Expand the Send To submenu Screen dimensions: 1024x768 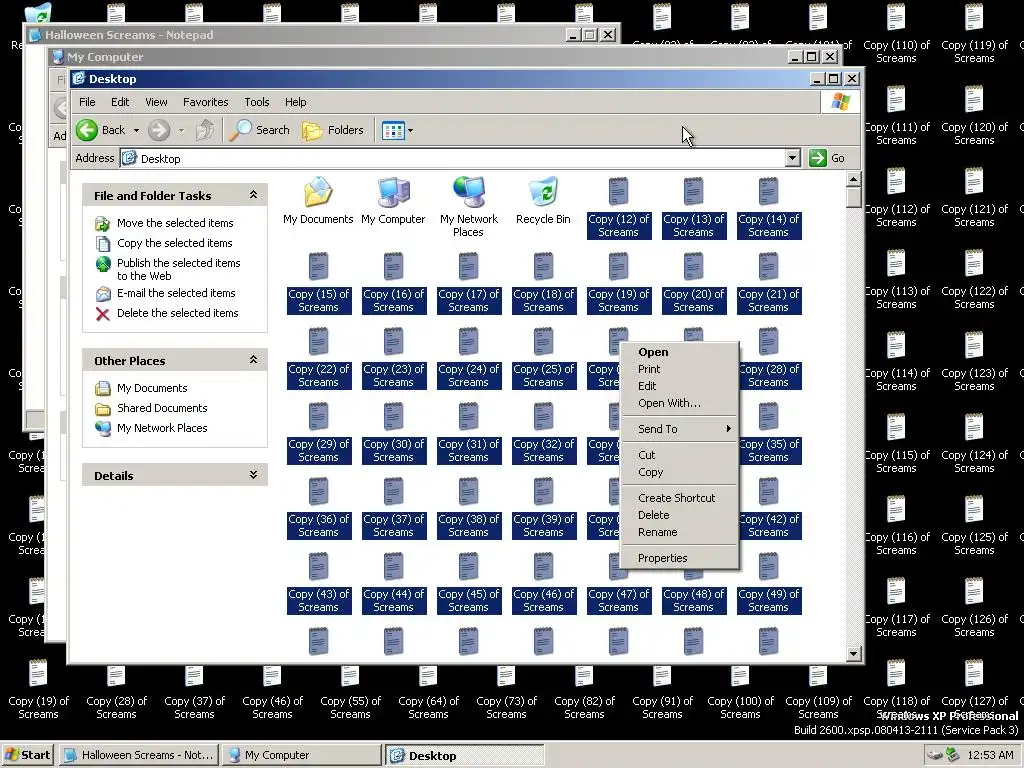(x=679, y=429)
